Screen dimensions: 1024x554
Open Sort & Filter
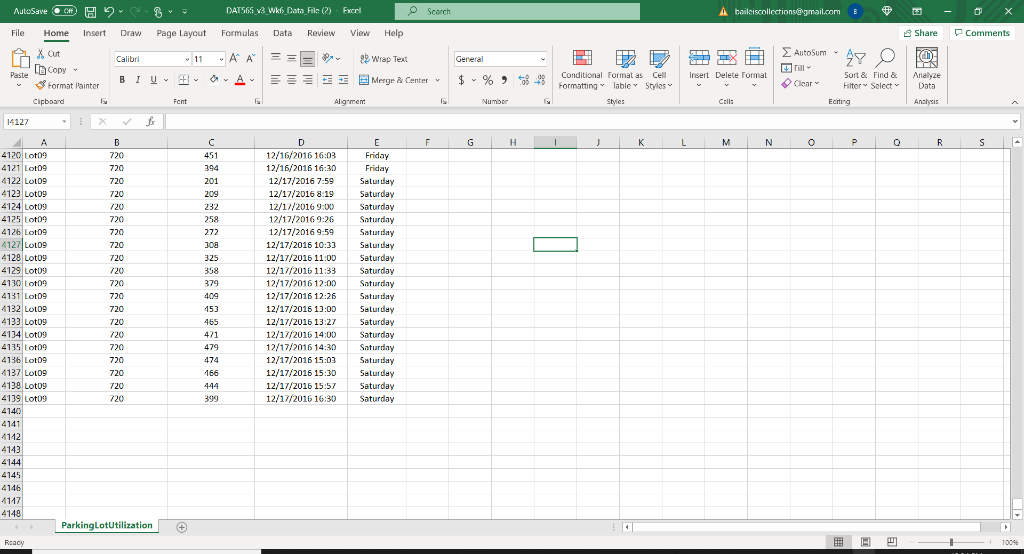855,69
